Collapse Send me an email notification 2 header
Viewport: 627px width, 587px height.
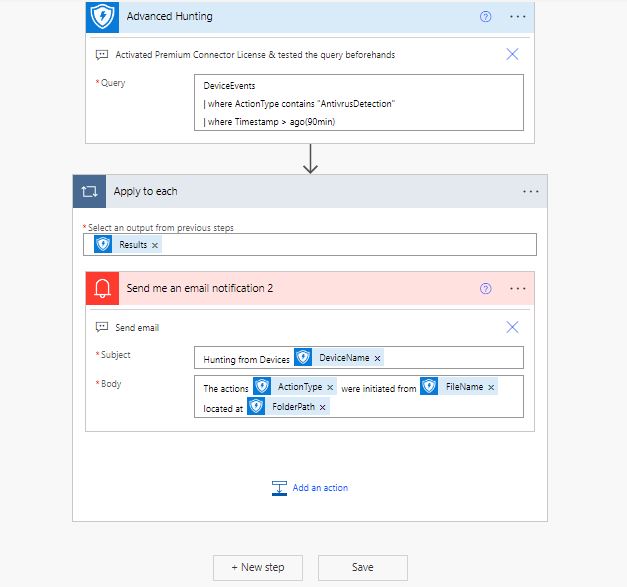coord(310,288)
